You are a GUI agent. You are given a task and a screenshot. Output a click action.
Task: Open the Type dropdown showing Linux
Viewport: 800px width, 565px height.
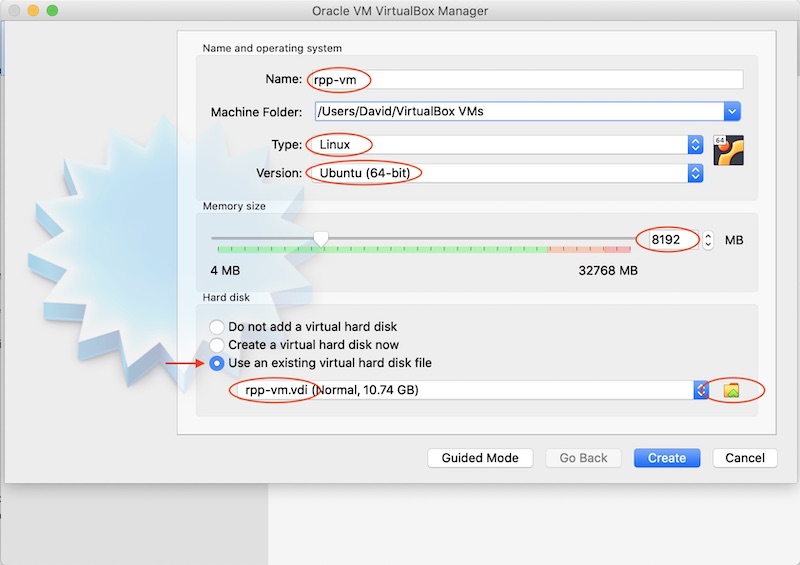click(507, 144)
